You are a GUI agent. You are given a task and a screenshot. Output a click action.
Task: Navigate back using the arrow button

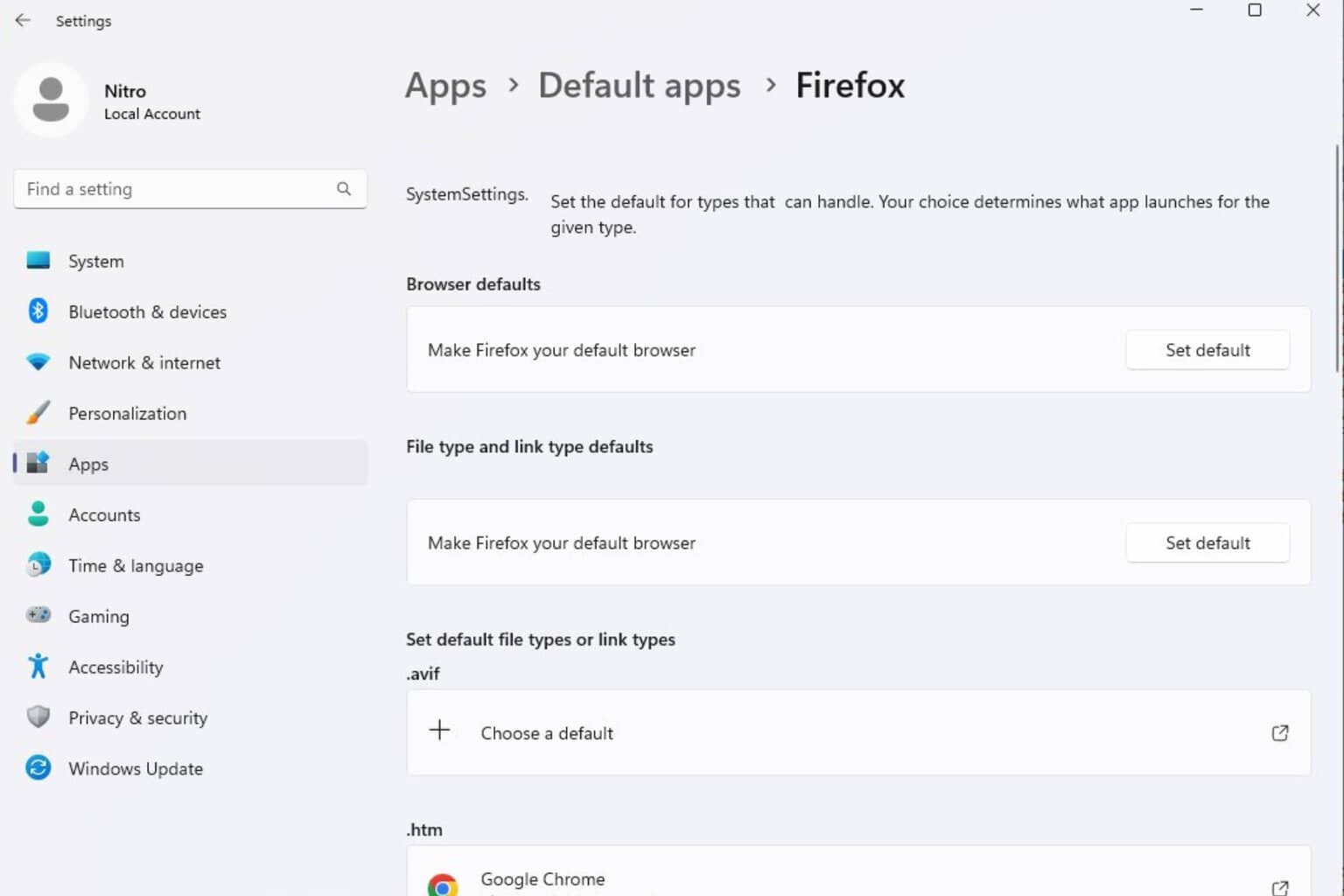click(x=22, y=20)
